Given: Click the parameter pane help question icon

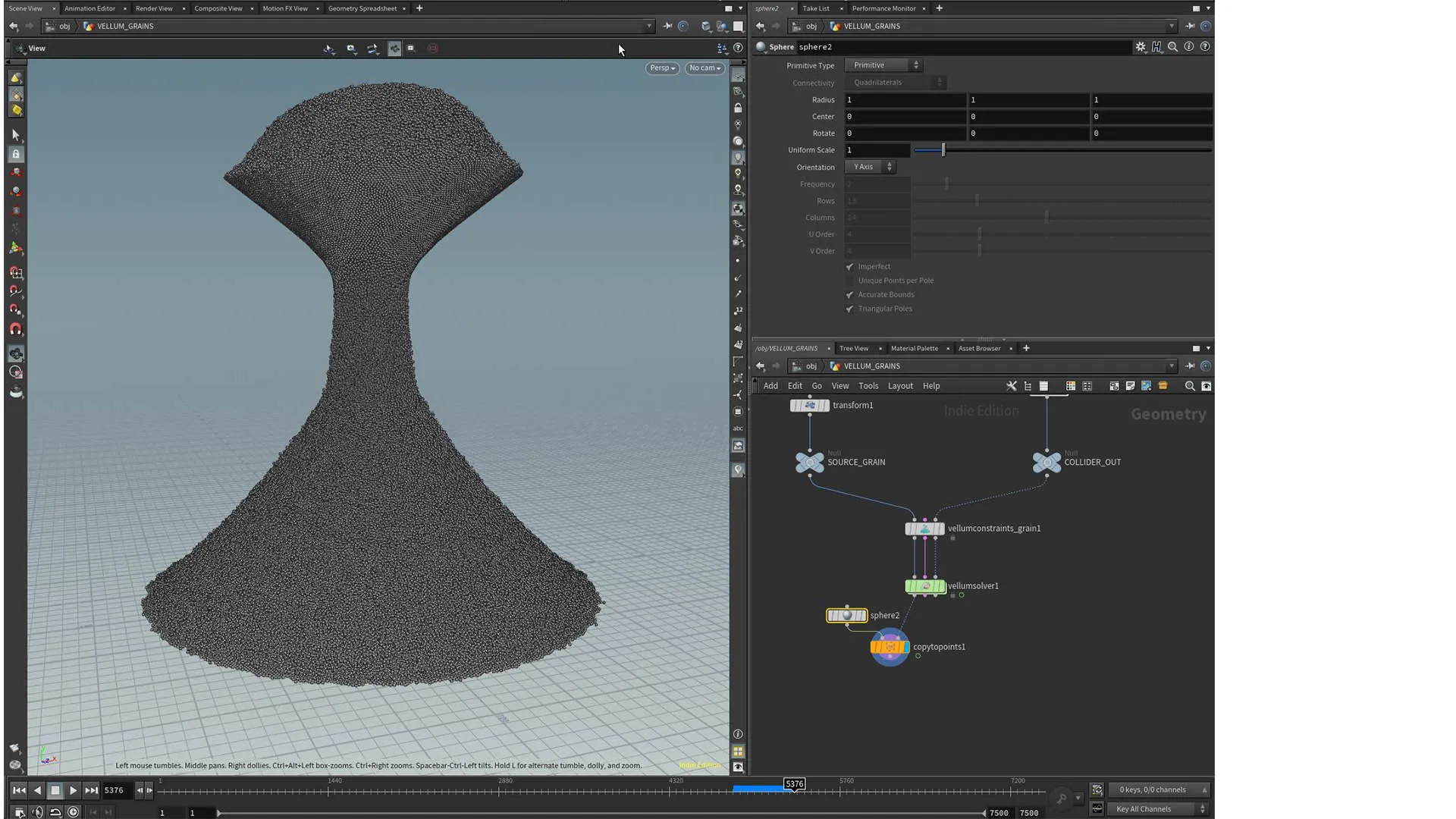Looking at the screenshot, I should tap(1205, 47).
